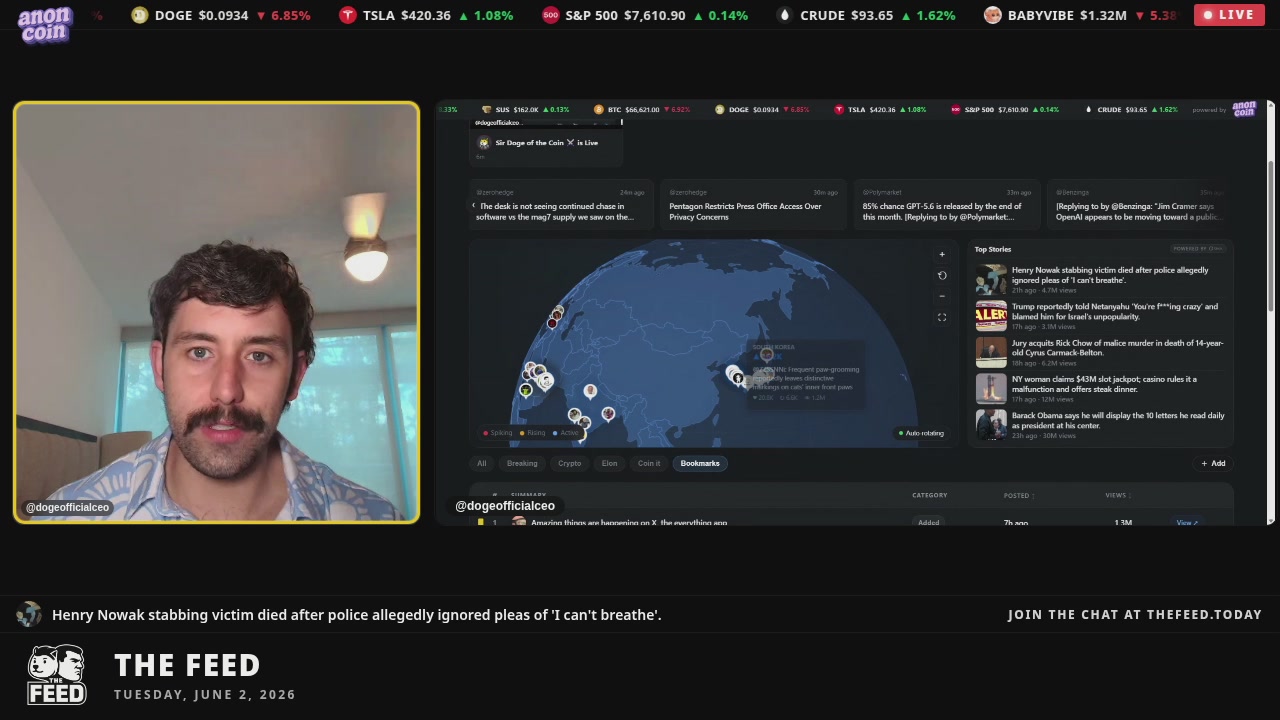Open the 'Pentagon Restricts Press Office Access' card
Screen dimensions: 1280x720
[x=753, y=205]
